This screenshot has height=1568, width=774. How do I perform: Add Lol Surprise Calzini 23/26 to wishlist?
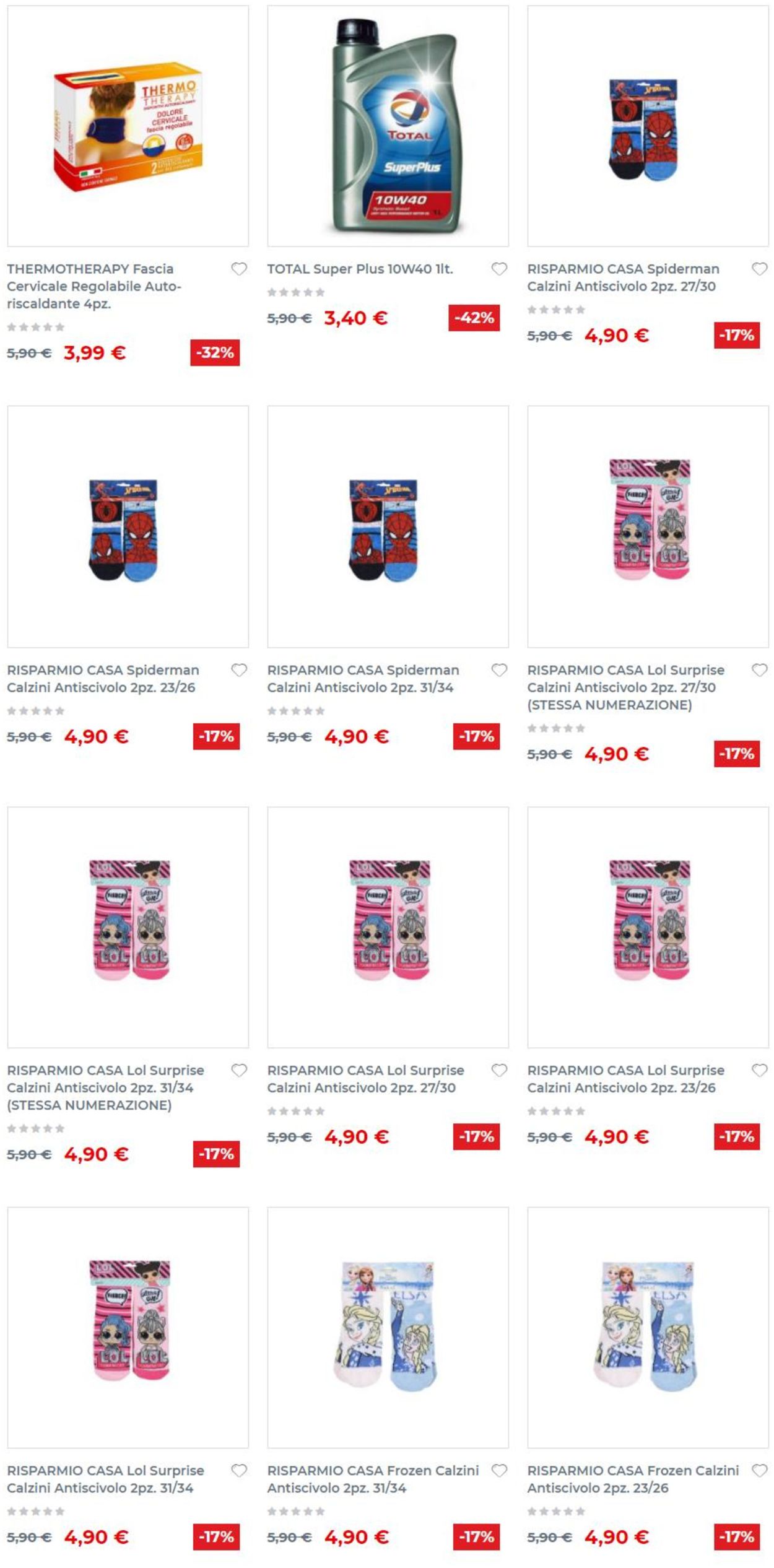[759, 1070]
